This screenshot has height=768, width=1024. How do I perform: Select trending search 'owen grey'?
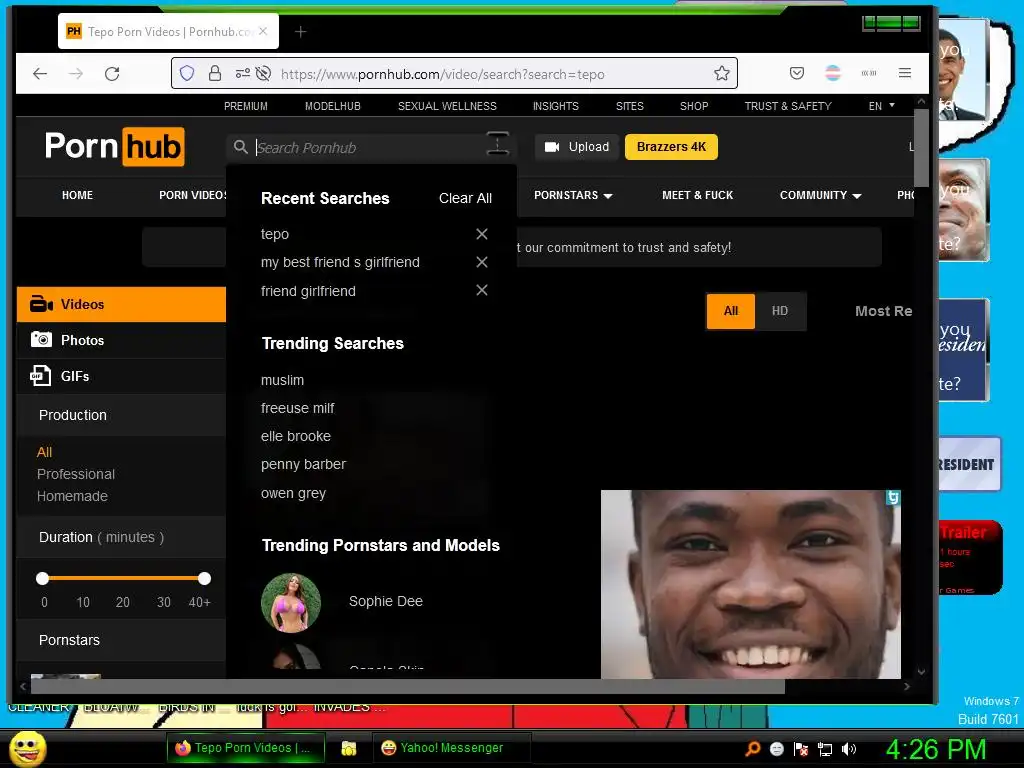click(293, 493)
